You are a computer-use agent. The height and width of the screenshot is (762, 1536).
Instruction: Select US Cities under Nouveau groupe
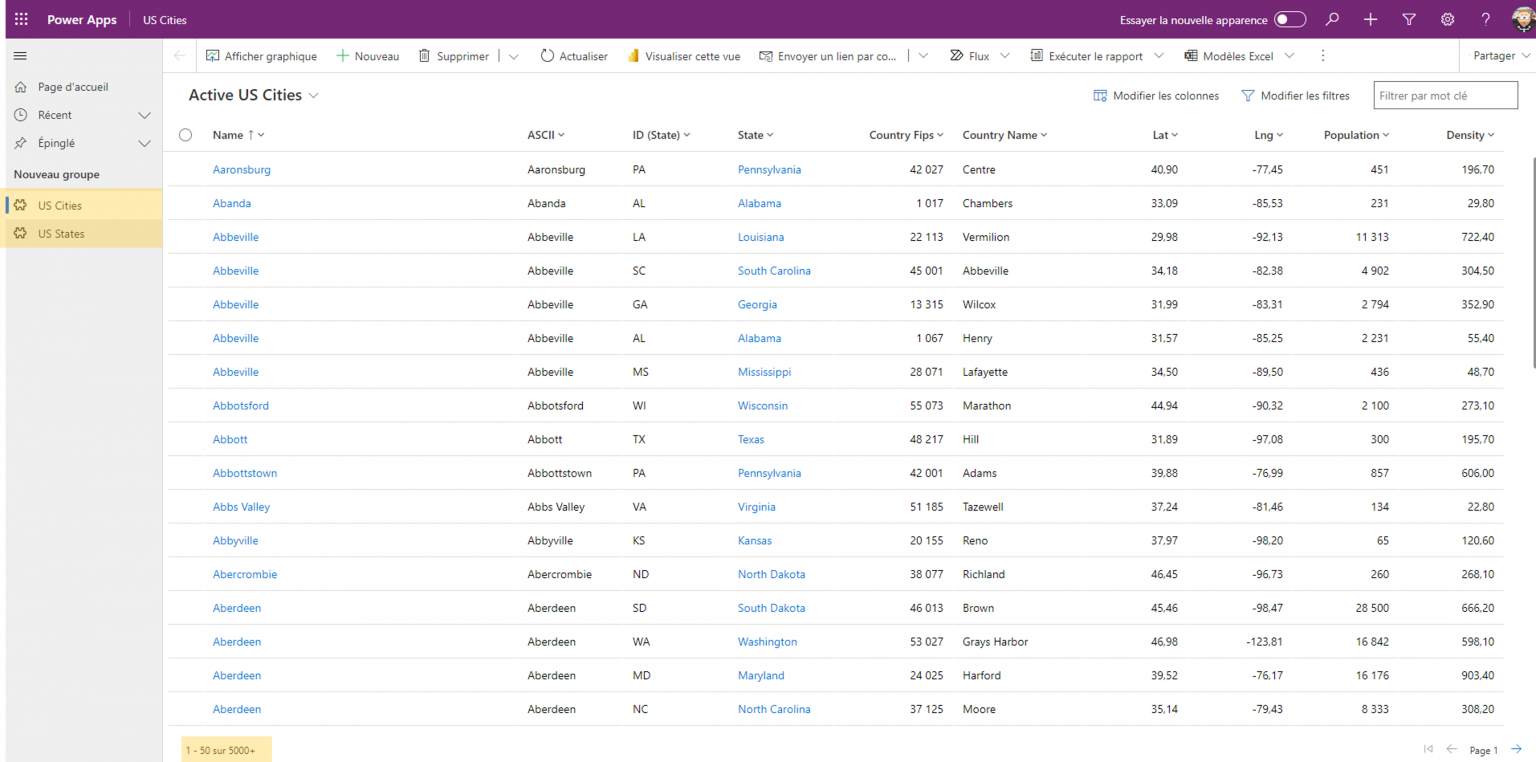pos(60,203)
